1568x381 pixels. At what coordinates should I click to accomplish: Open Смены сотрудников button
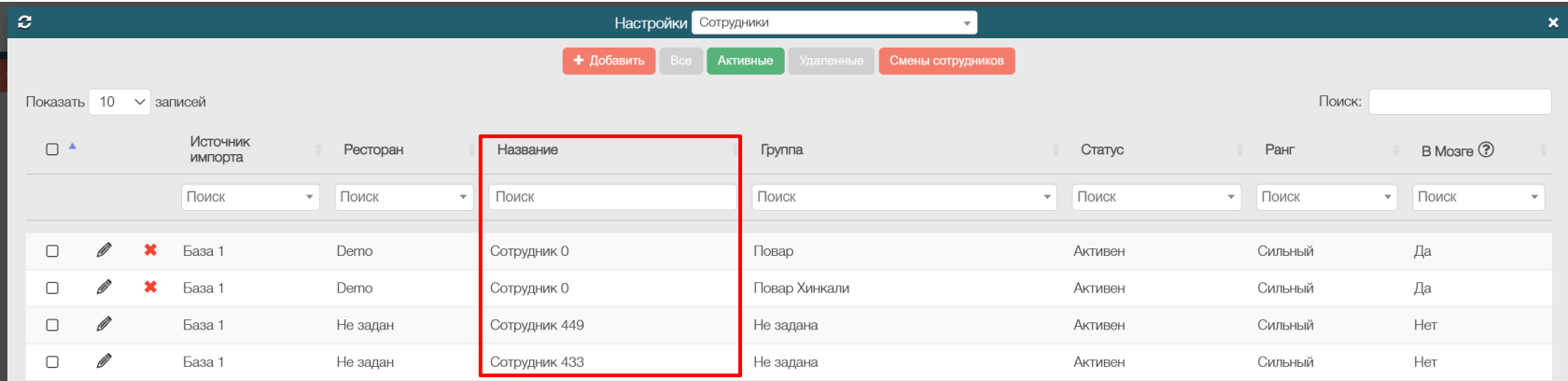[x=946, y=61]
